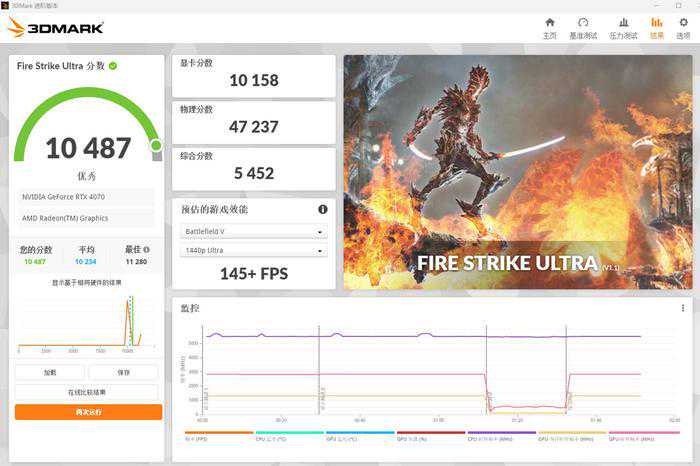
Task: Click the 3DMark logo in header
Action: tap(55, 27)
